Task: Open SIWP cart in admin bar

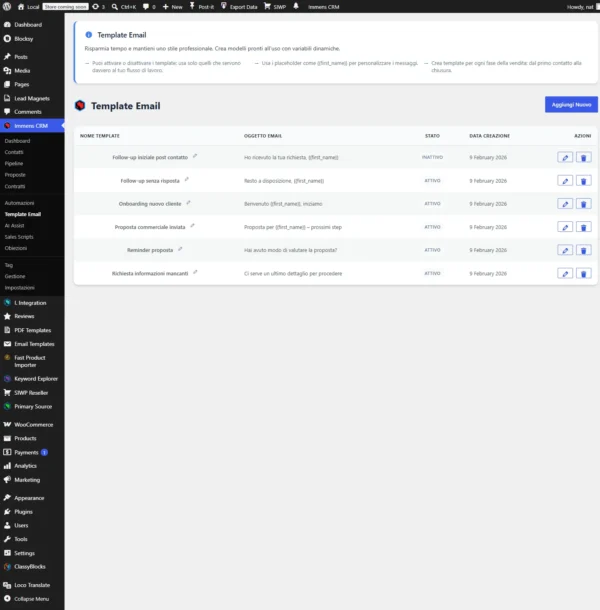Action: coord(275,7)
